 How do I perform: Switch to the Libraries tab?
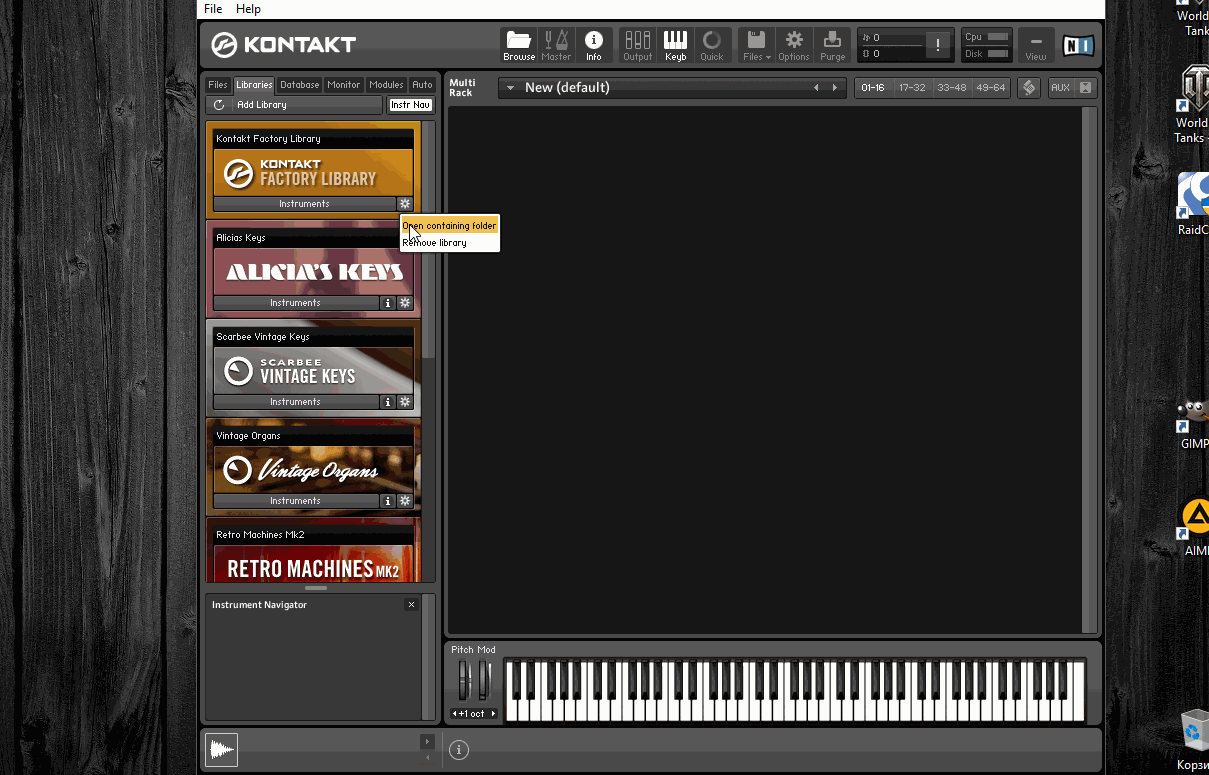tap(254, 85)
